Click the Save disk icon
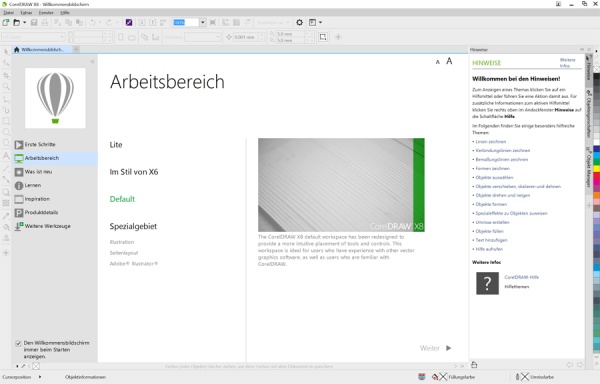This screenshot has width=600, height=384. click(x=34, y=23)
